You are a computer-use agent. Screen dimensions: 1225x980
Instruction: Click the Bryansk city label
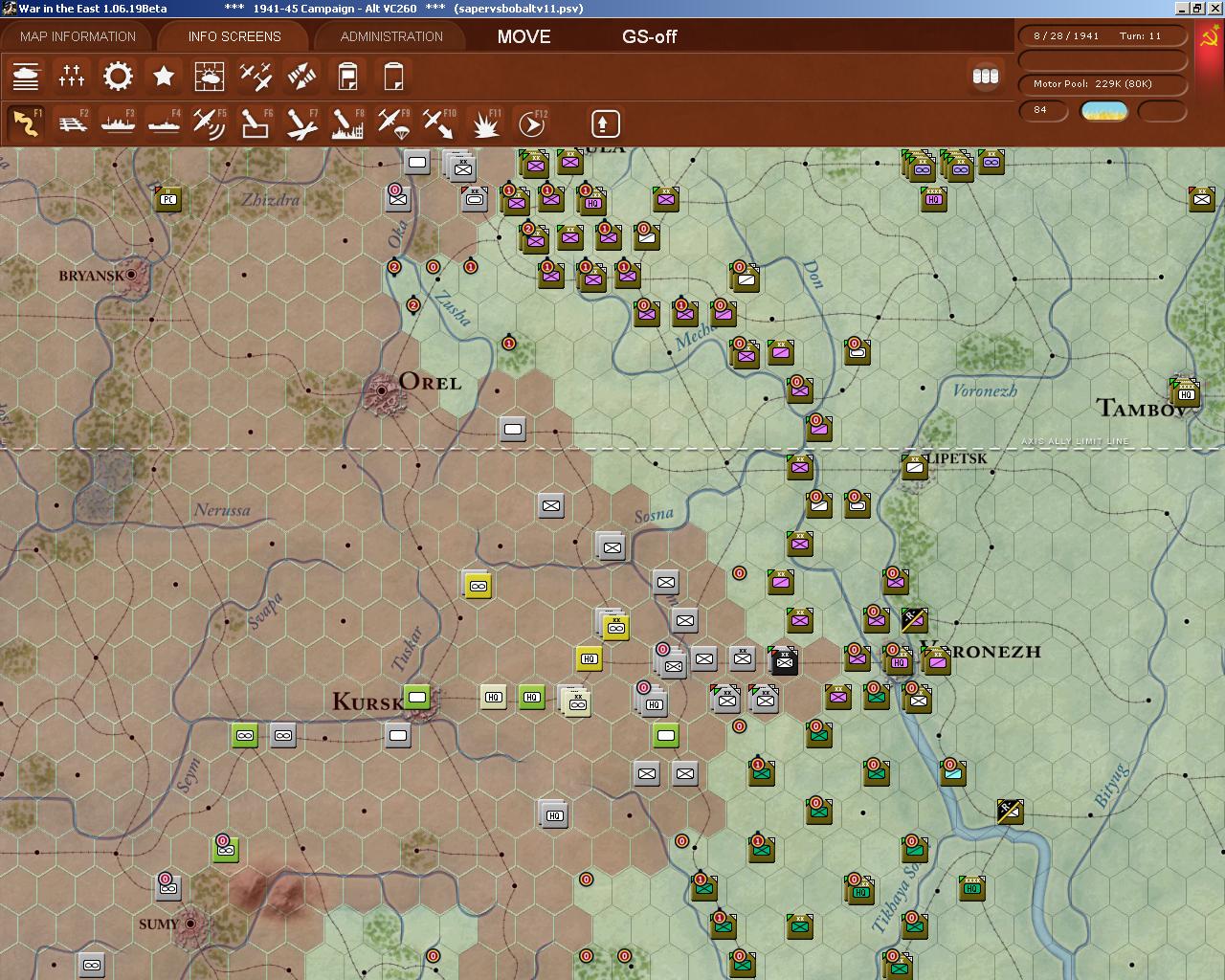tap(91, 276)
